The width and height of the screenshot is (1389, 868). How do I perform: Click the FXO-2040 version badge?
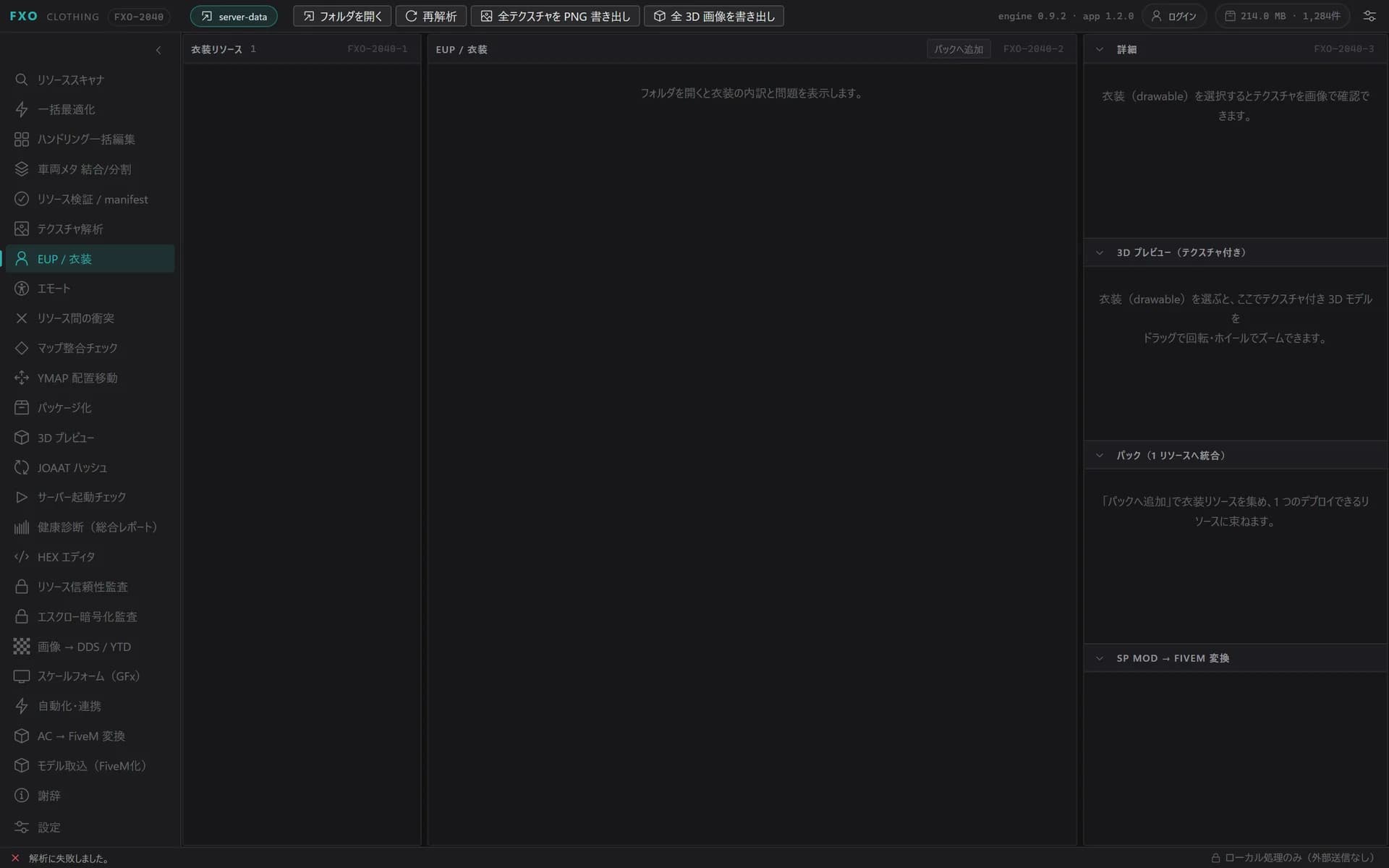(139, 16)
